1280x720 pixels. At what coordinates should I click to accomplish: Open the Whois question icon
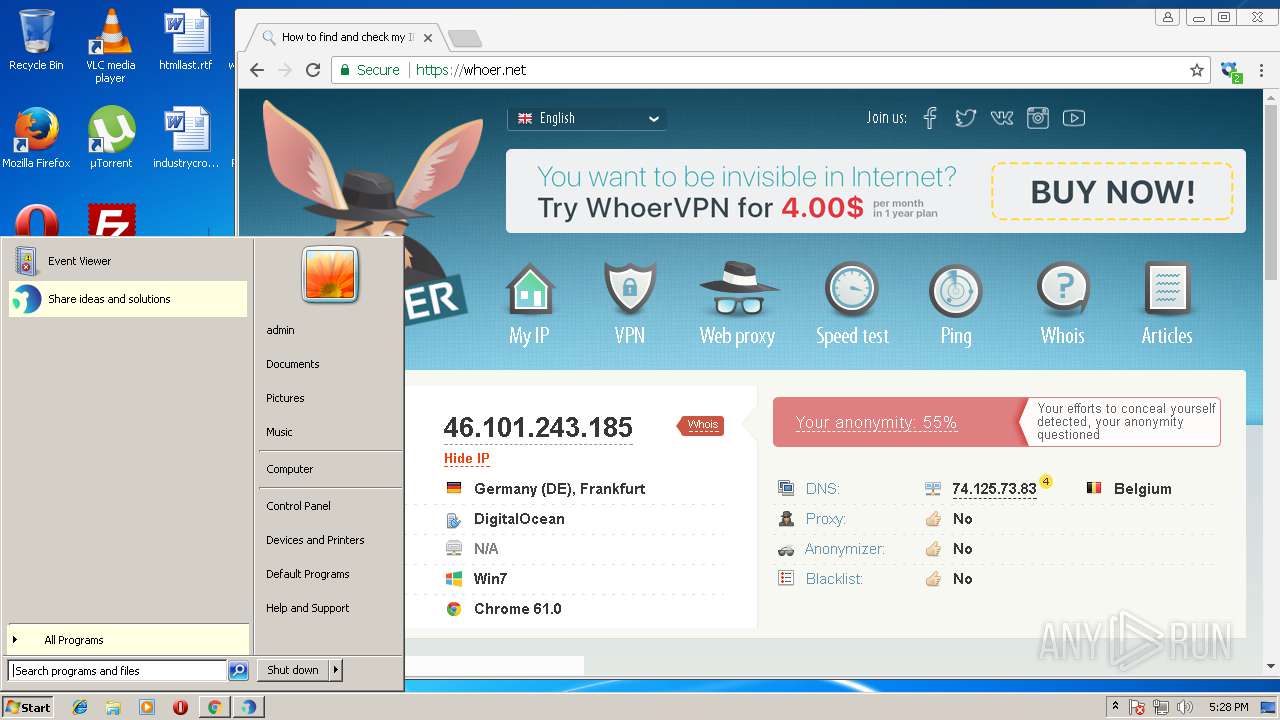1063,290
